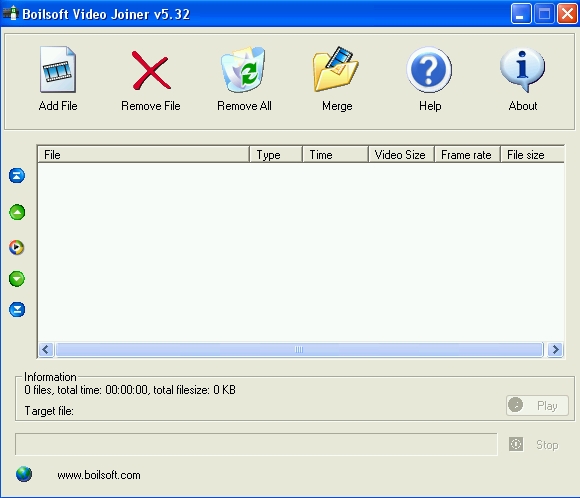Open Help via the question mark icon

429,70
